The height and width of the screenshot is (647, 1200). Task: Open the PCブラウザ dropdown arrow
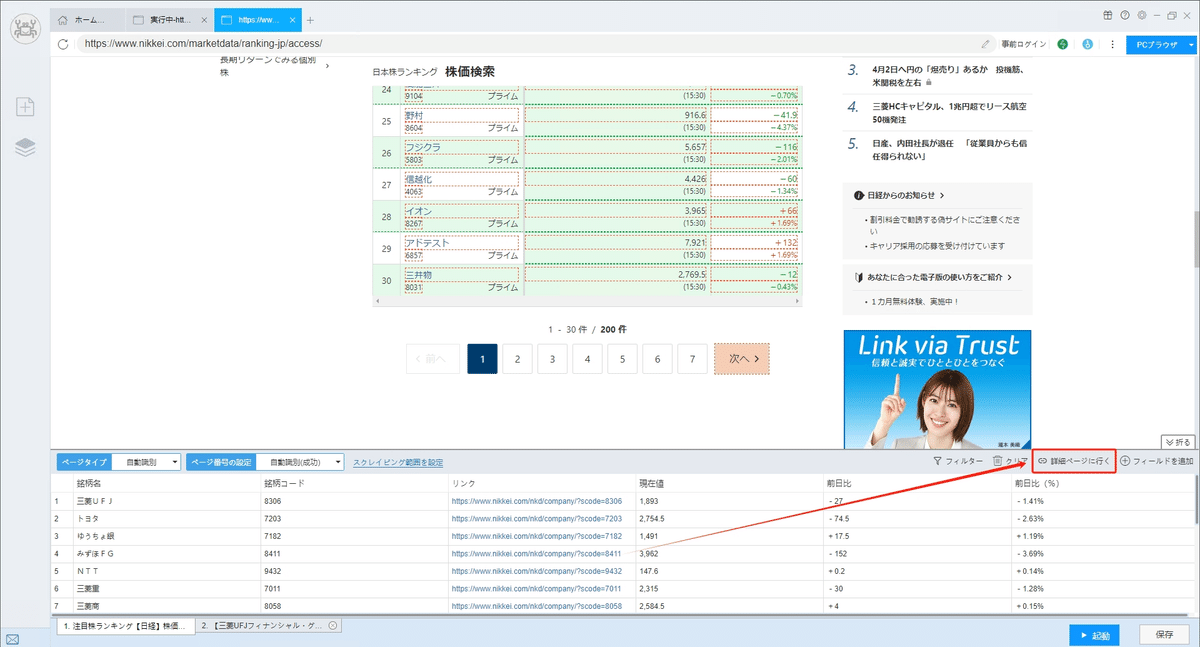[1190, 44]
